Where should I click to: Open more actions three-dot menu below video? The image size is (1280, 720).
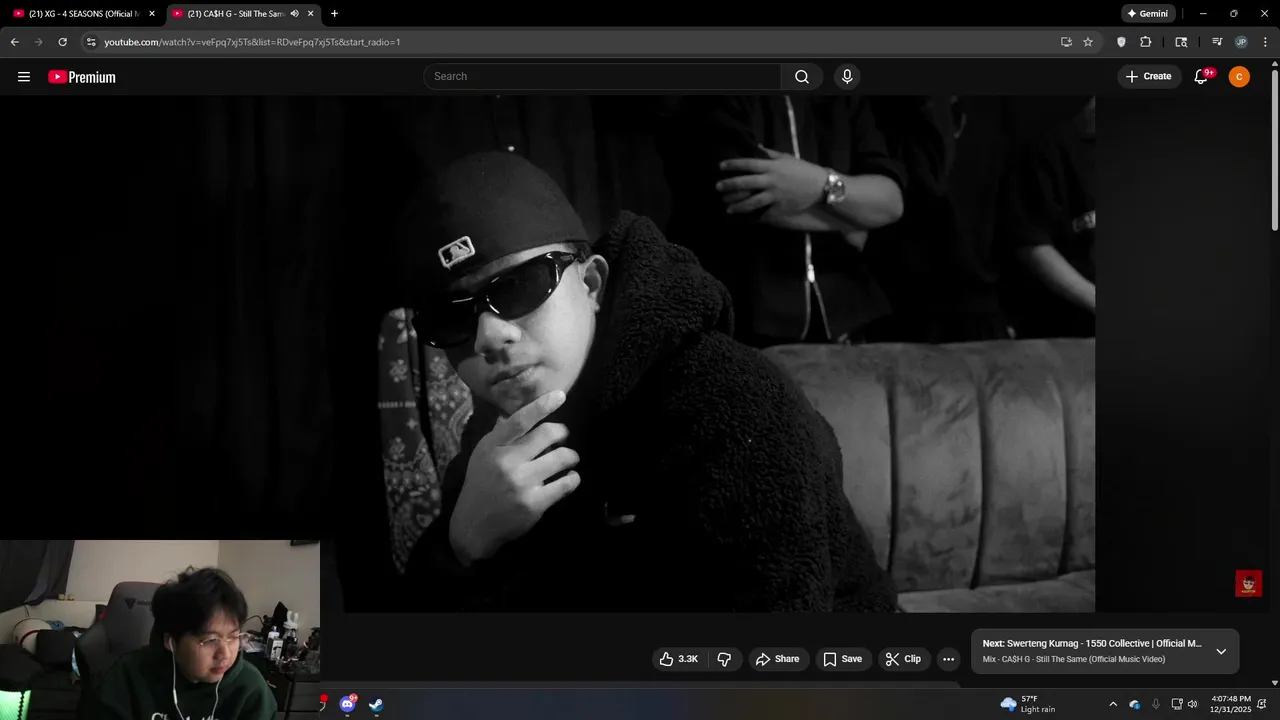(x=948, y=659)
